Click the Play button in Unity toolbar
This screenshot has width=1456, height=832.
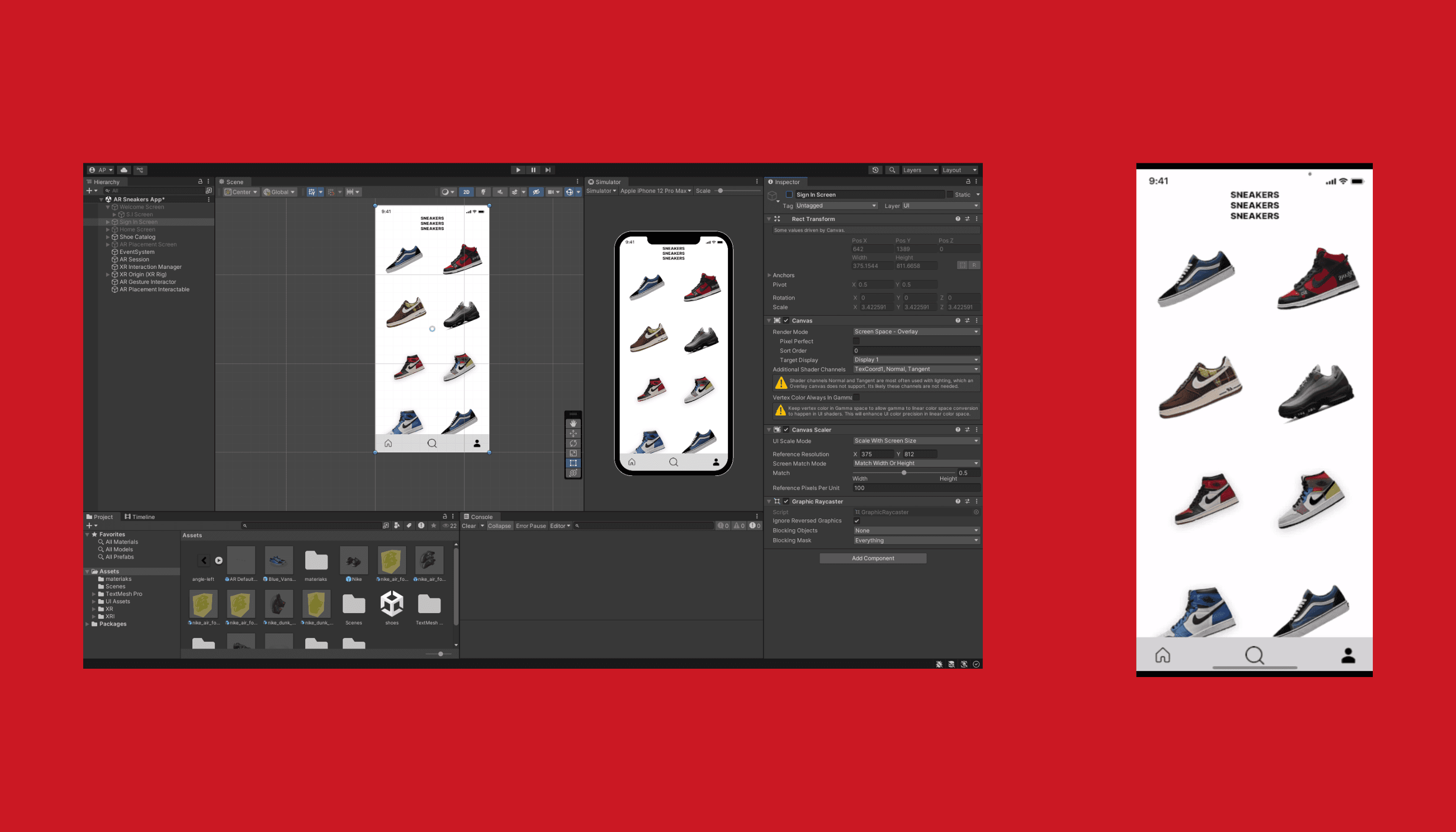518,170
